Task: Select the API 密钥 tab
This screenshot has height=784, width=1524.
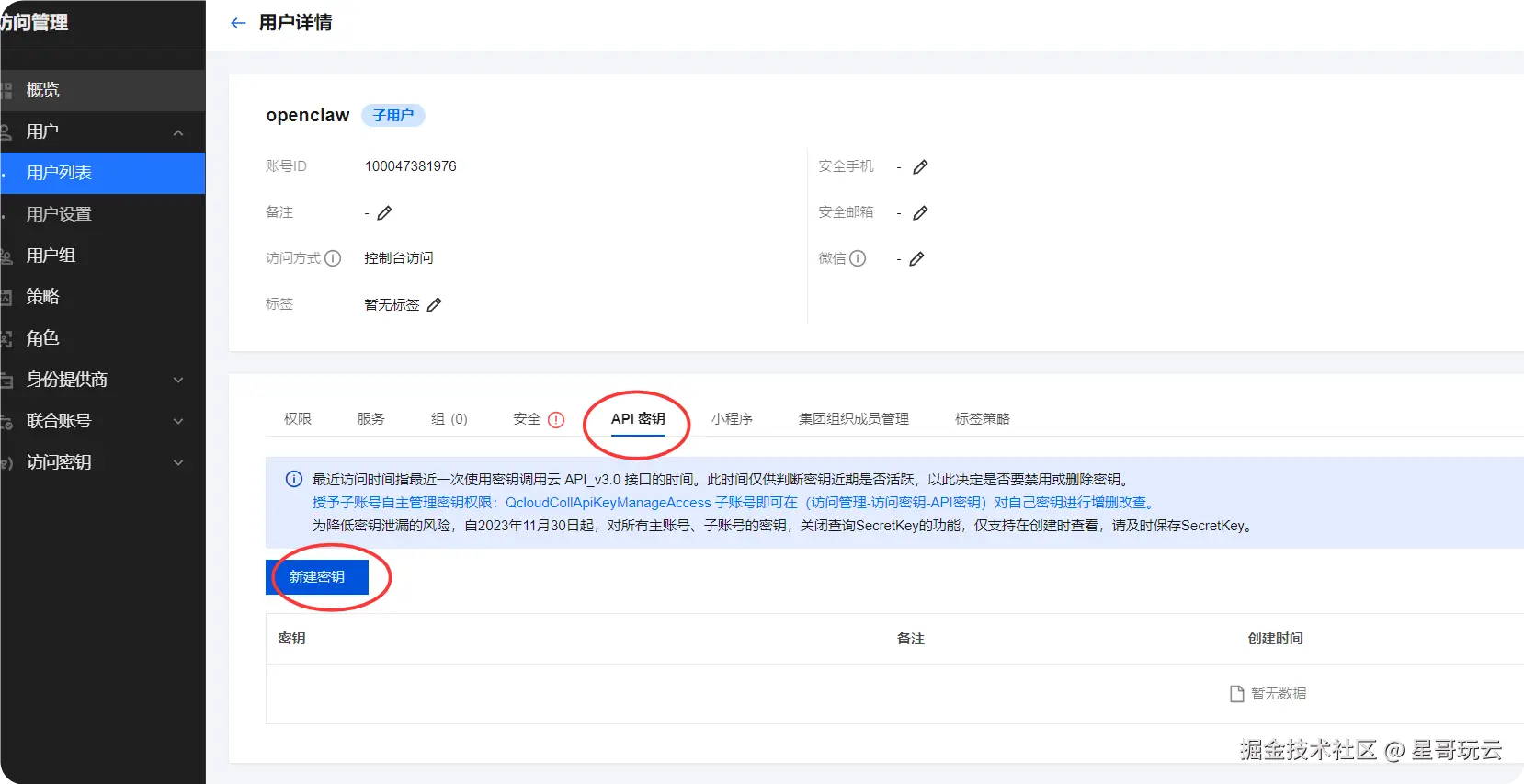Action: pyautogui.click(x=638, y=419)
